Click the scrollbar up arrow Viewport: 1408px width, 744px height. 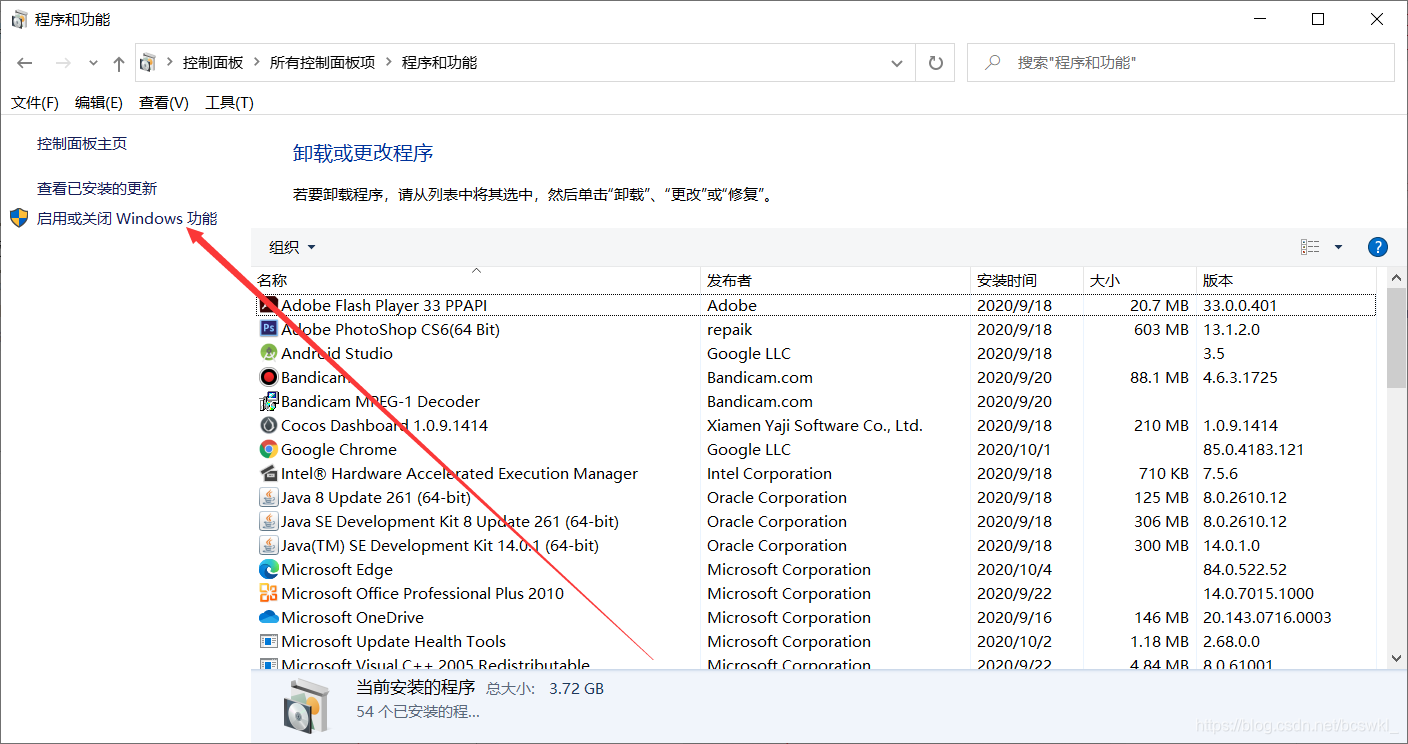1397,280
